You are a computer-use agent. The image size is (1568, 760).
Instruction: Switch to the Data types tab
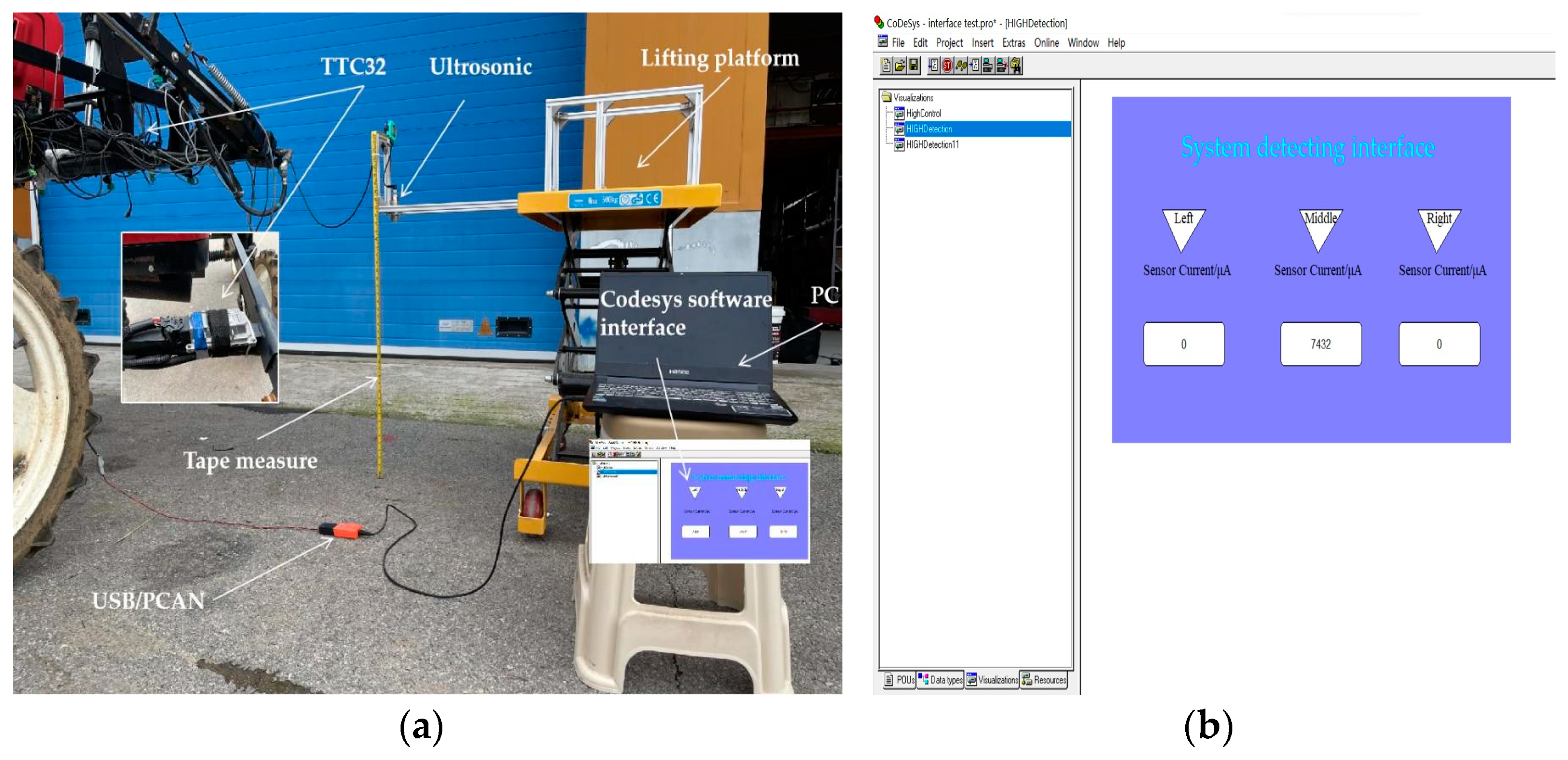tap(941, 680)
